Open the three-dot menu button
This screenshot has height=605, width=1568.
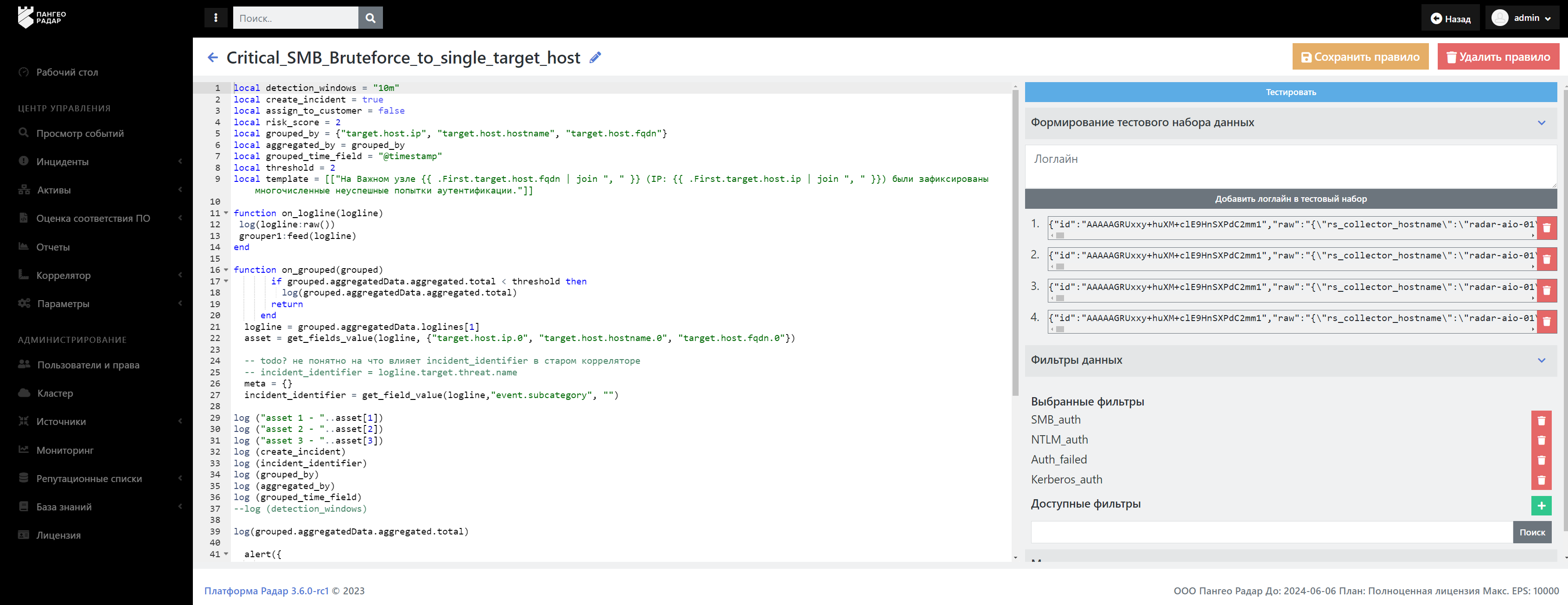click(216, 18)
